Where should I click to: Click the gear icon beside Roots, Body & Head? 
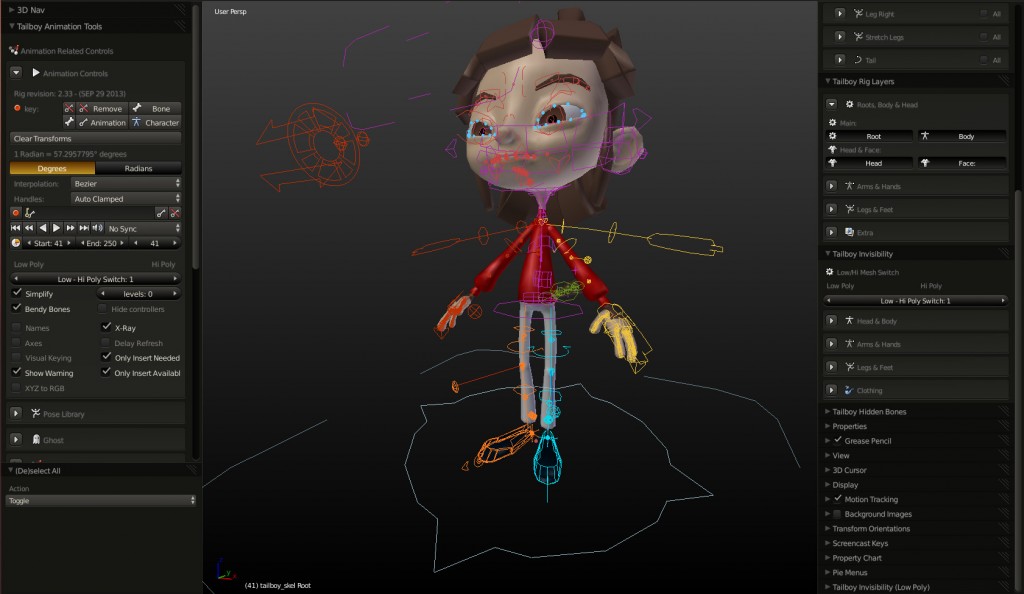[850, 104]
